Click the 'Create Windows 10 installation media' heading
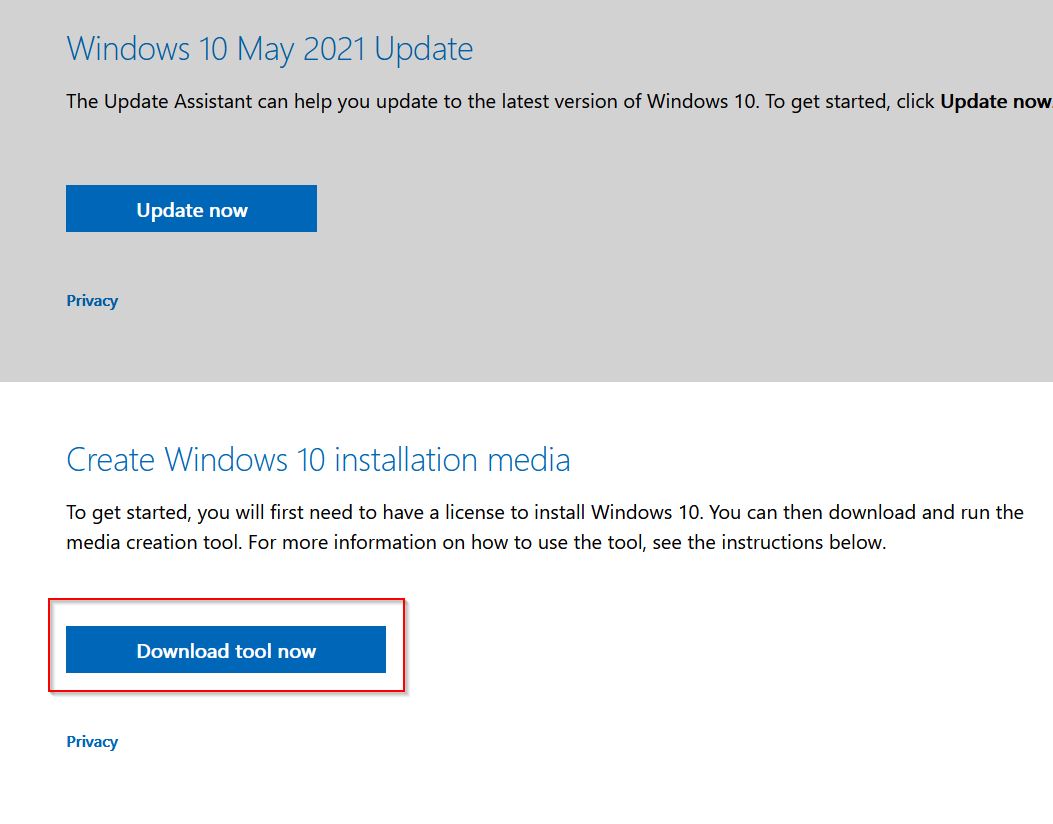 (318, 460)
